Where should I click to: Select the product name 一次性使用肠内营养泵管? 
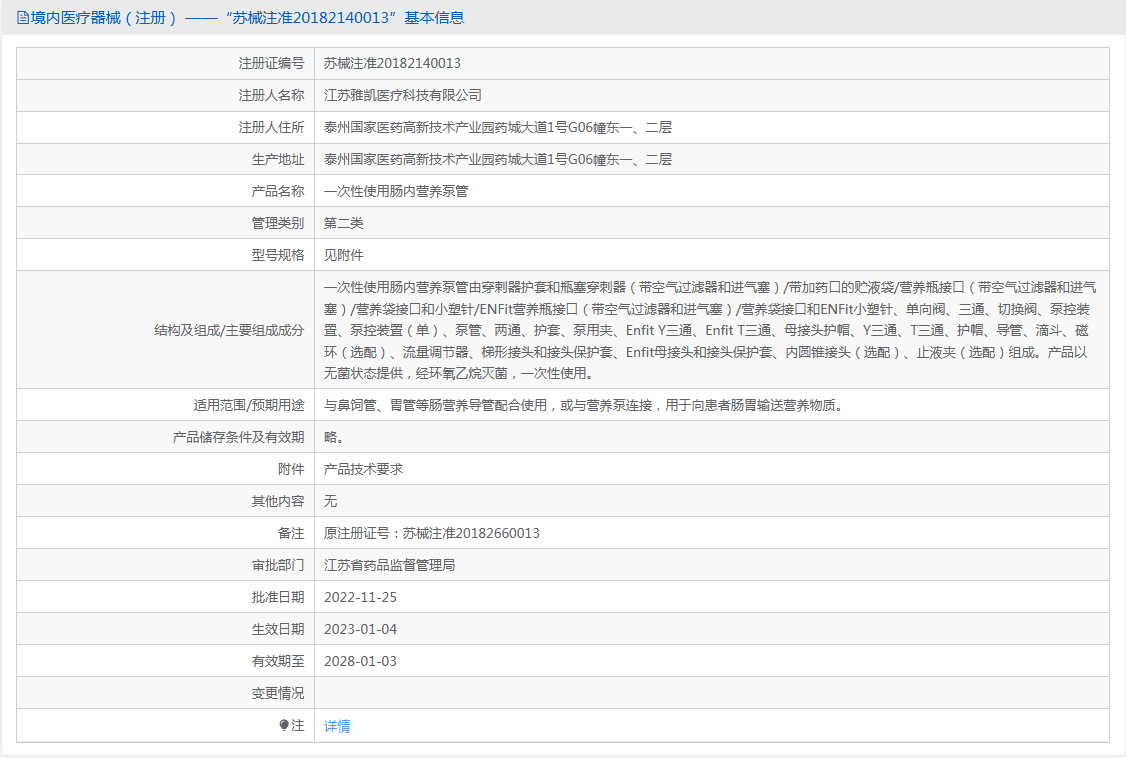coord(396,191)
